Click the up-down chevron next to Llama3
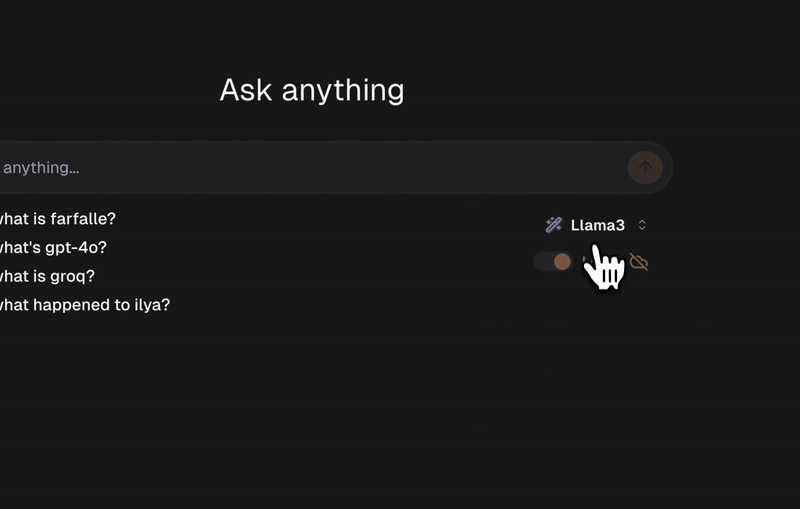This screenshot has height=509, width=800. click(x=642, y=225)
